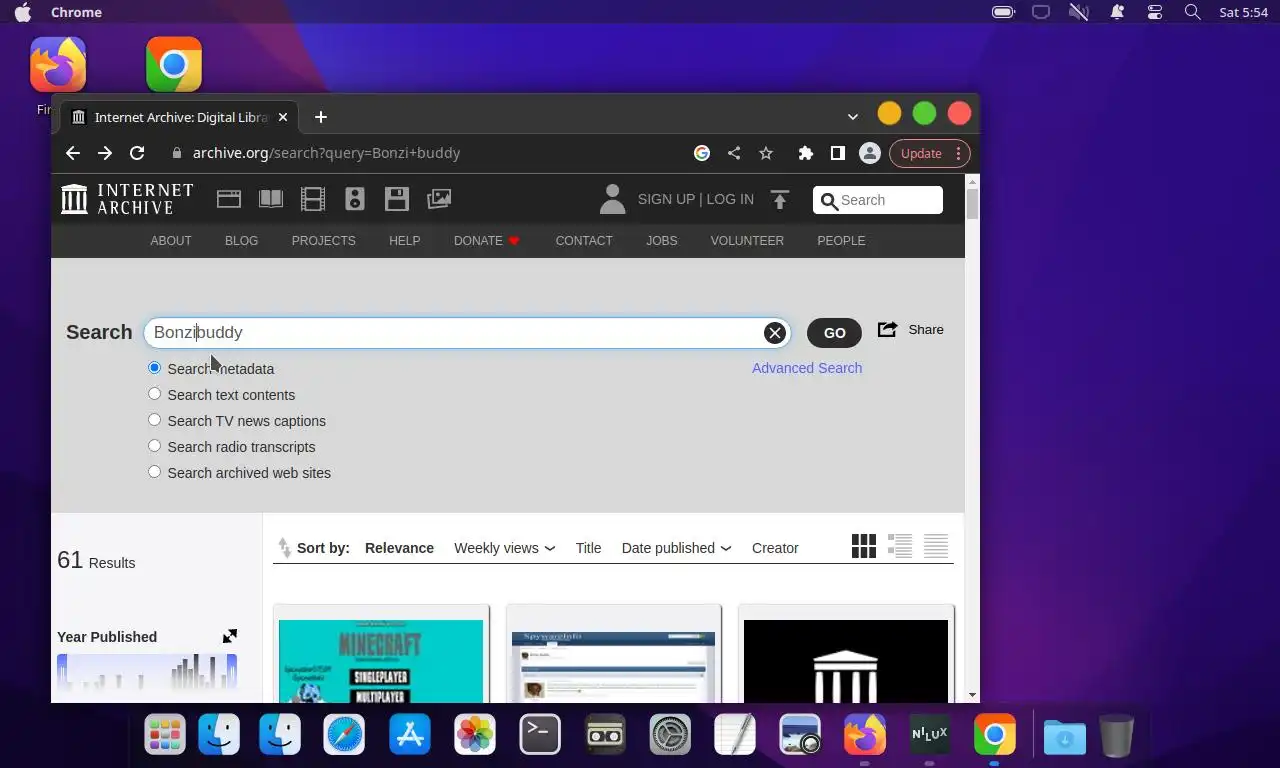1280x768 pixels.
Task: Open the Spotlight search in menu bar
Action: tap(1192, 12)
